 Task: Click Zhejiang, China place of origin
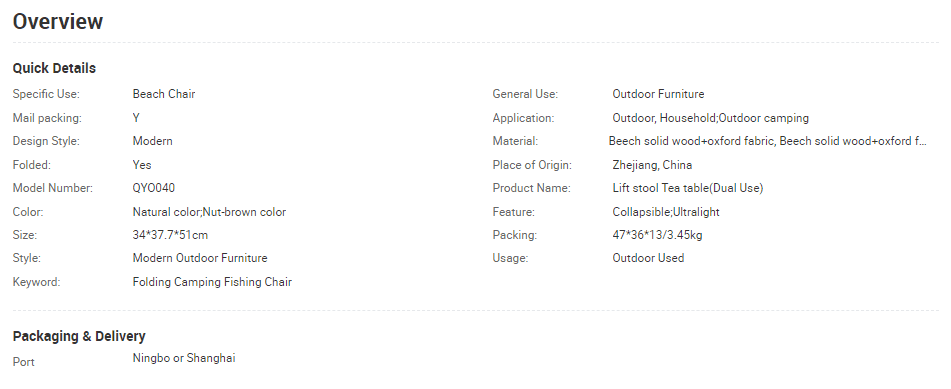(x=652, y=164)
